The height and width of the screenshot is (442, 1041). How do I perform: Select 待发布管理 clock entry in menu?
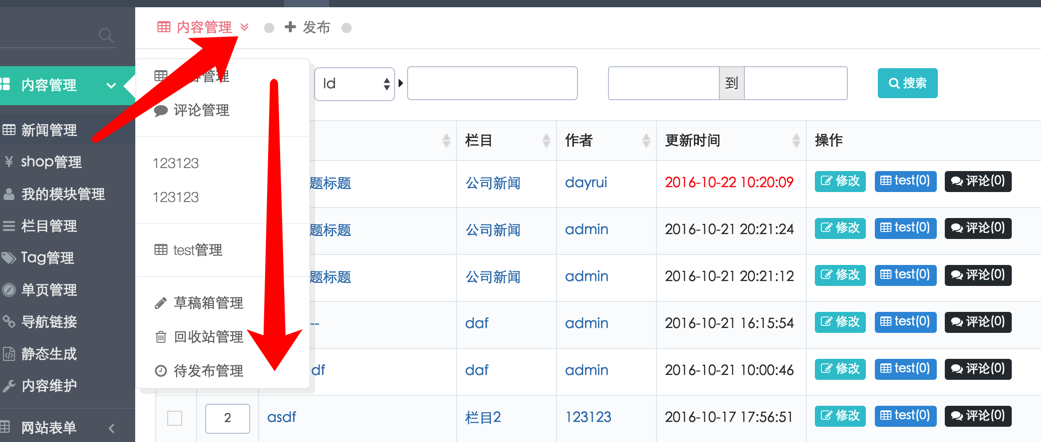pyautogui.click(x=207, y=371)
